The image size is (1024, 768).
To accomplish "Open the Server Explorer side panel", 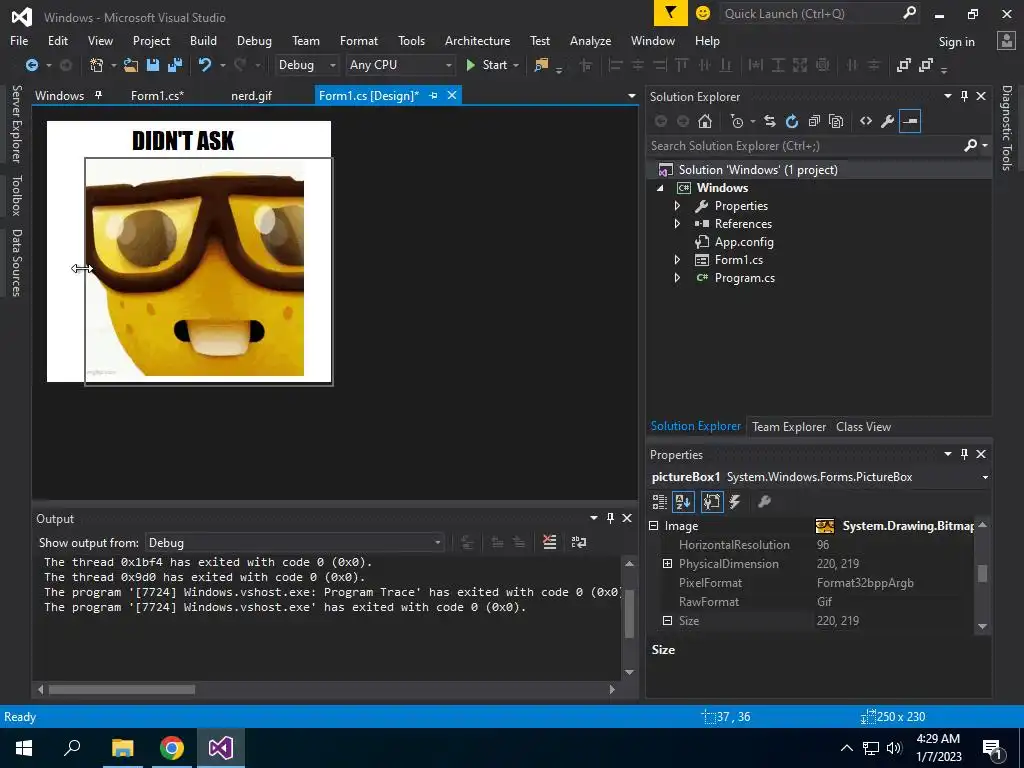I will [x=16, y=123].
